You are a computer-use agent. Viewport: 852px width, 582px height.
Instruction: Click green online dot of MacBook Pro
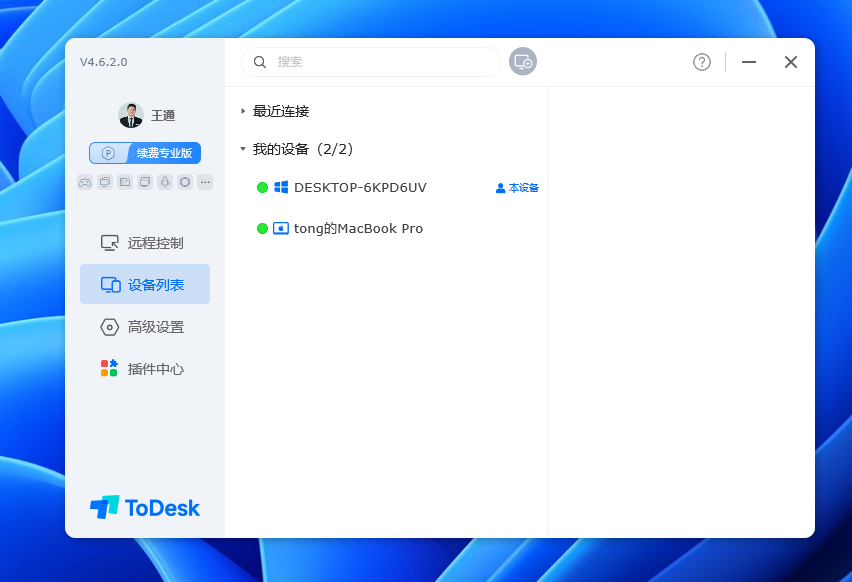[262, 228]
